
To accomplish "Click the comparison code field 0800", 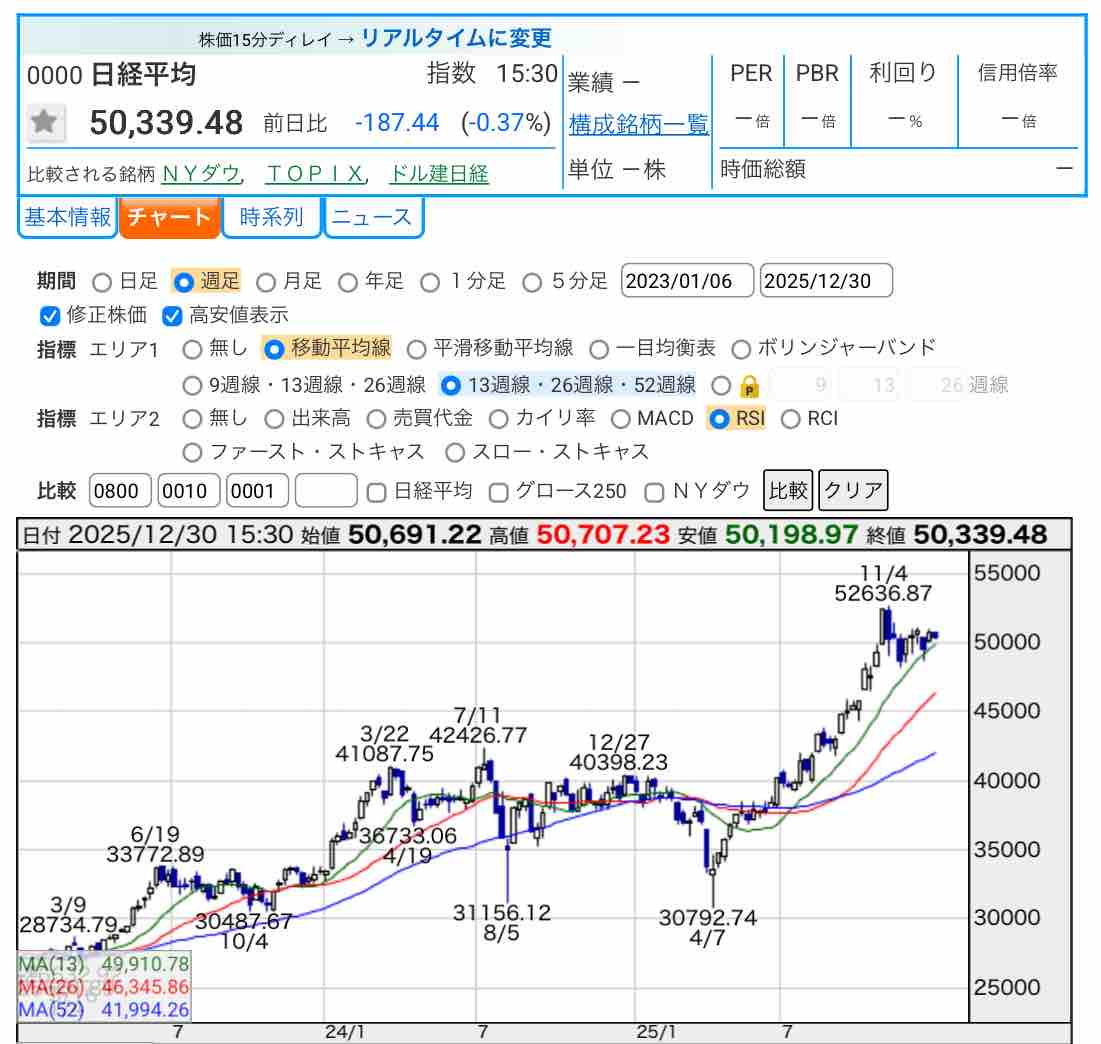I will (x=120, y=491).
